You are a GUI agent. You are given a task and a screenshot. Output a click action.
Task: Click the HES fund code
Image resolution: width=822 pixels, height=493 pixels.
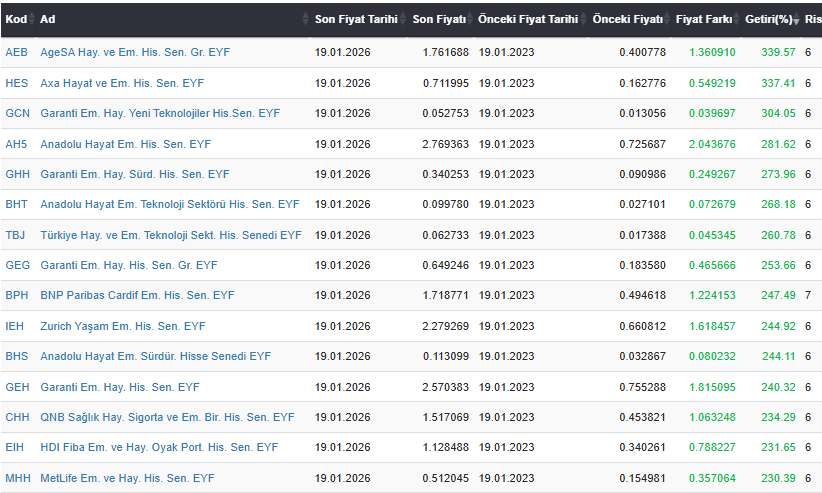point(17,83)
